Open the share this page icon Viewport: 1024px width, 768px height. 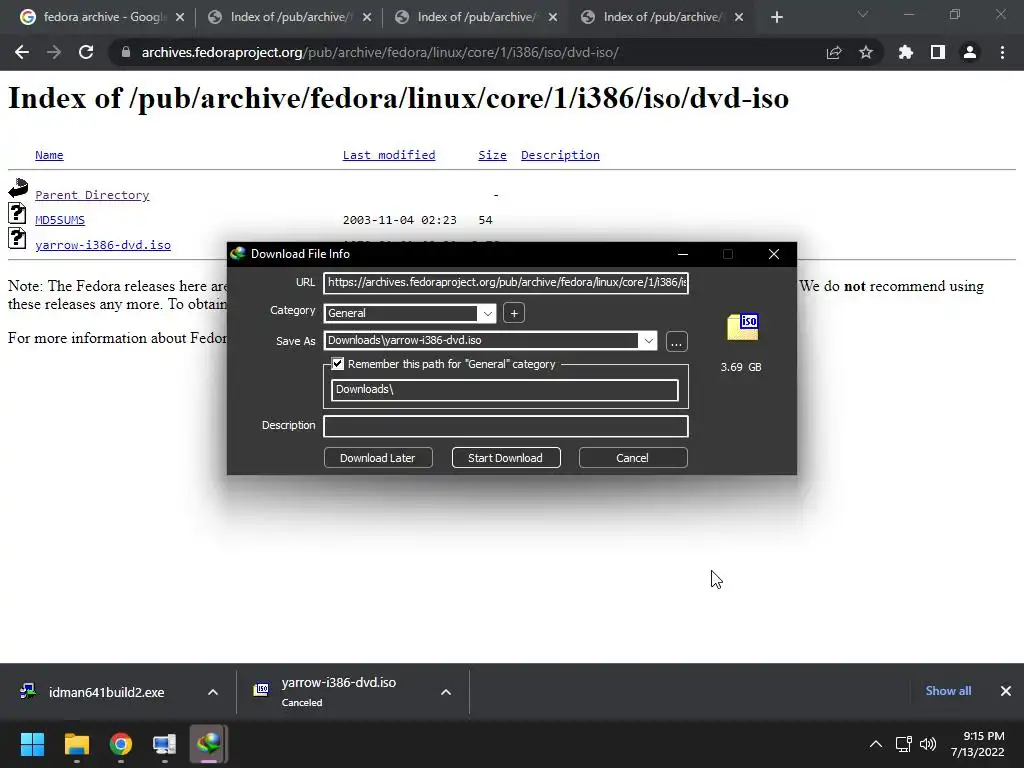tap(834, 52)
